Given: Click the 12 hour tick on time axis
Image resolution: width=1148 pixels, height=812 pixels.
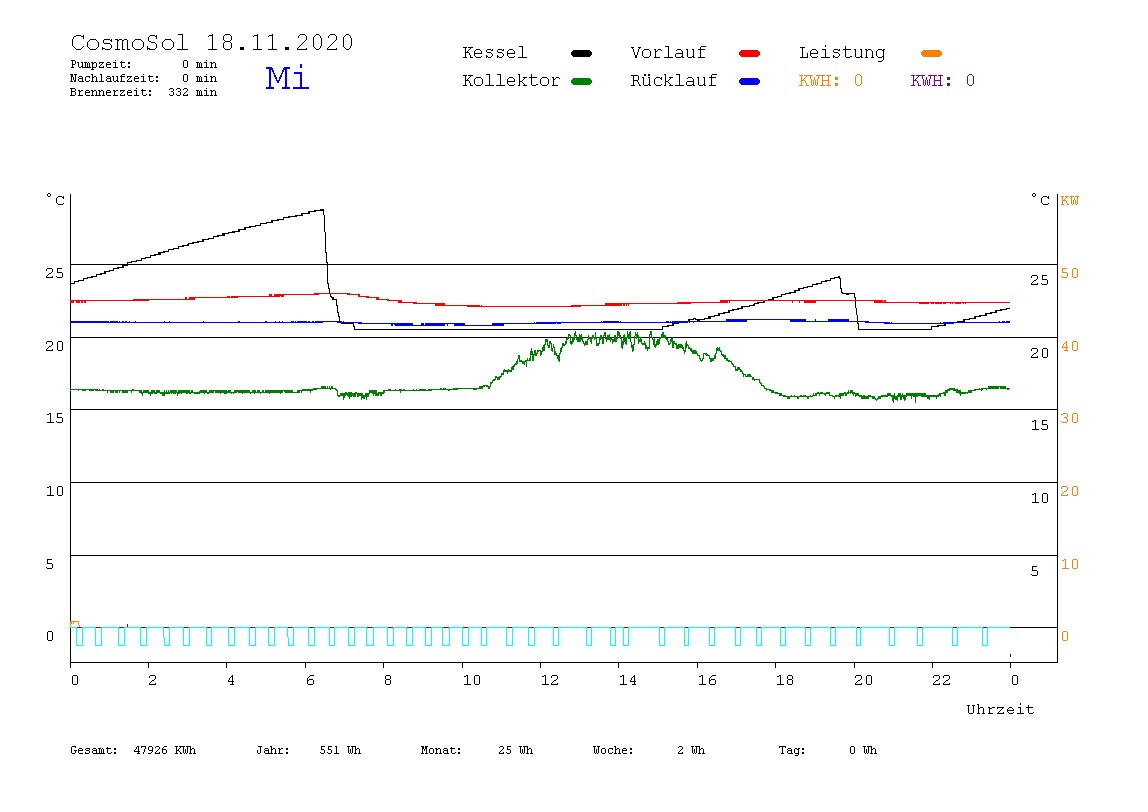Looking at the screenshot, I should coord(550,680).
